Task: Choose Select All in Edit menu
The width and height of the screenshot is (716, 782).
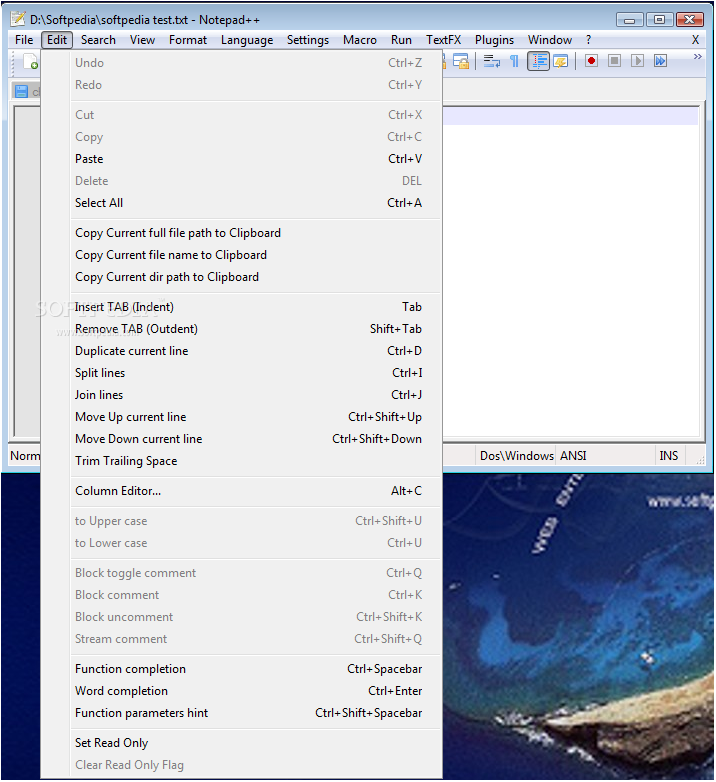Action: pyautogui.click(x=242, y=203)
